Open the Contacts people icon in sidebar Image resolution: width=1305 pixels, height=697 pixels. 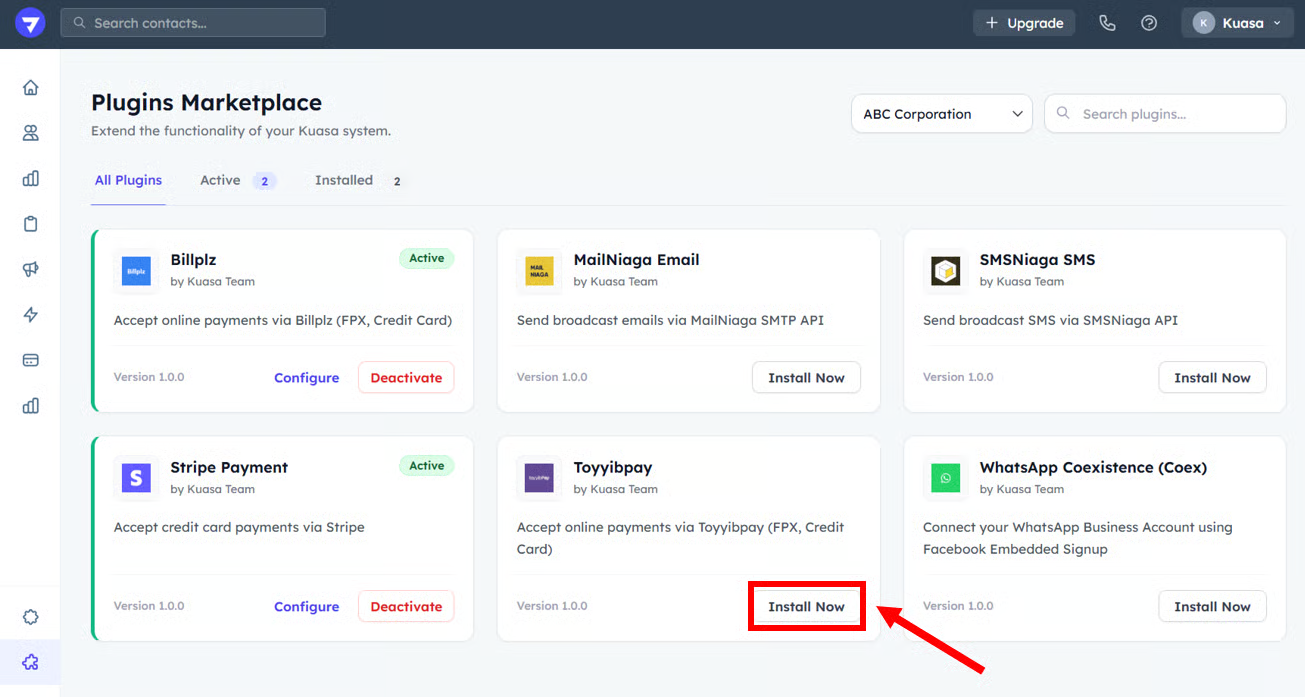pyautogui.click(x=30, y=133)
